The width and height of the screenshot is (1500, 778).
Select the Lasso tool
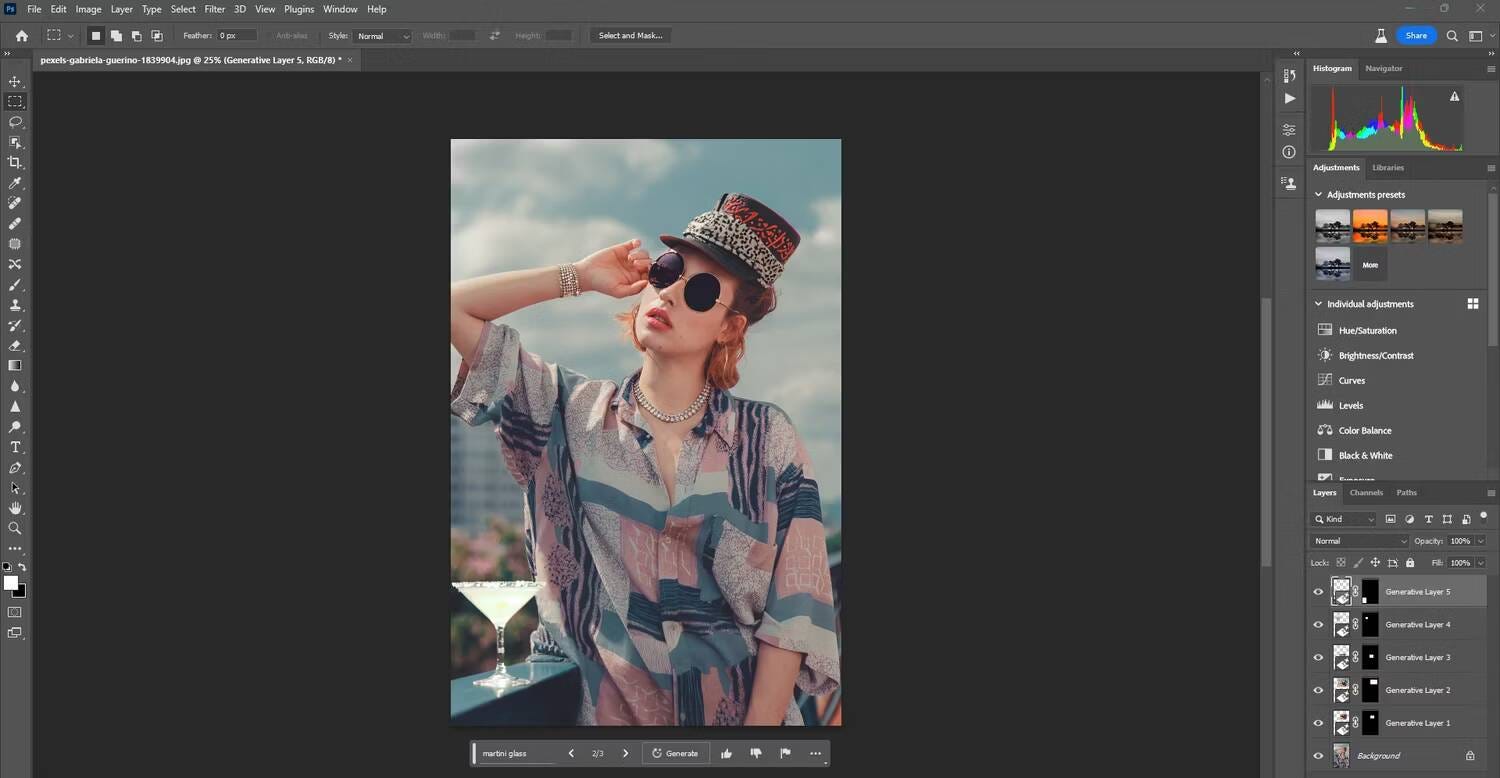pos(15,122)
